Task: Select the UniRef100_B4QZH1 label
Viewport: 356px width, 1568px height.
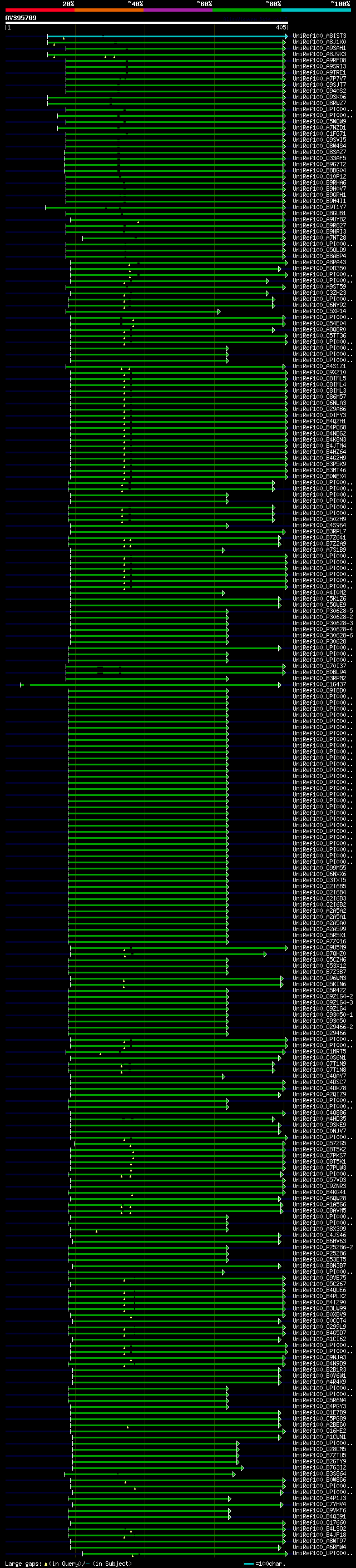Action: [319, 421]
